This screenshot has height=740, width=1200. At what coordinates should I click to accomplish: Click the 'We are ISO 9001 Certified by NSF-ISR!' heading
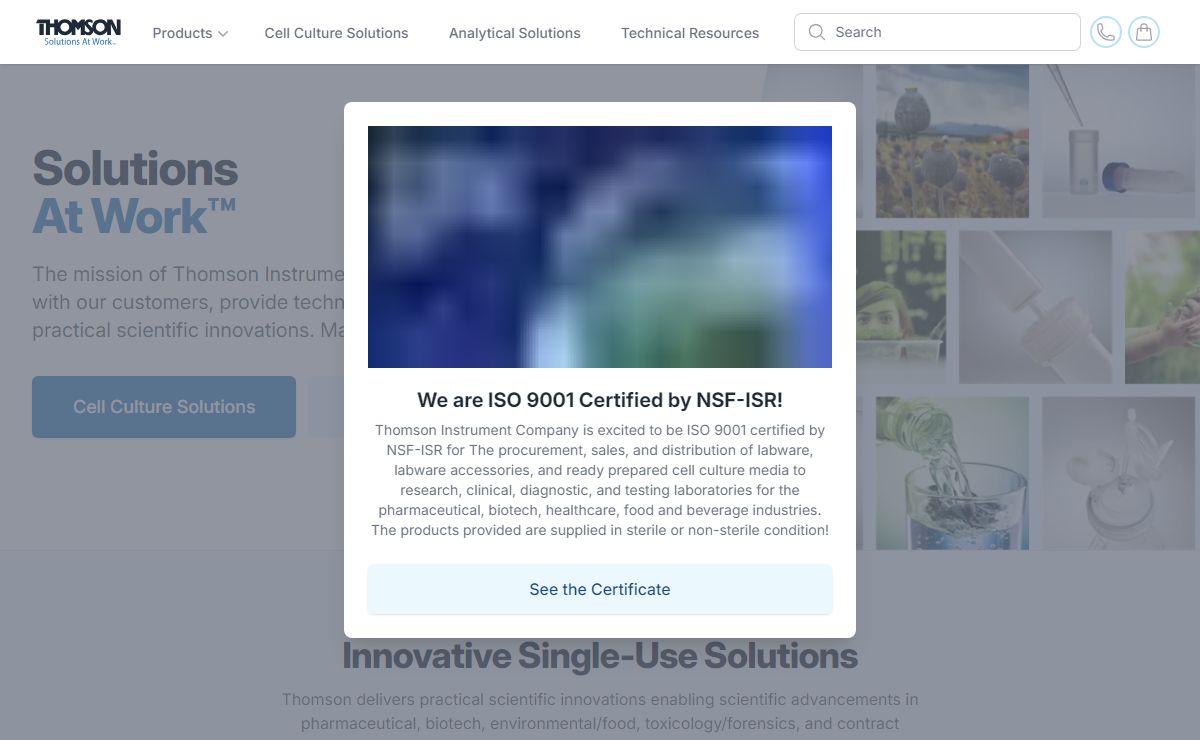tap(600, 401)
